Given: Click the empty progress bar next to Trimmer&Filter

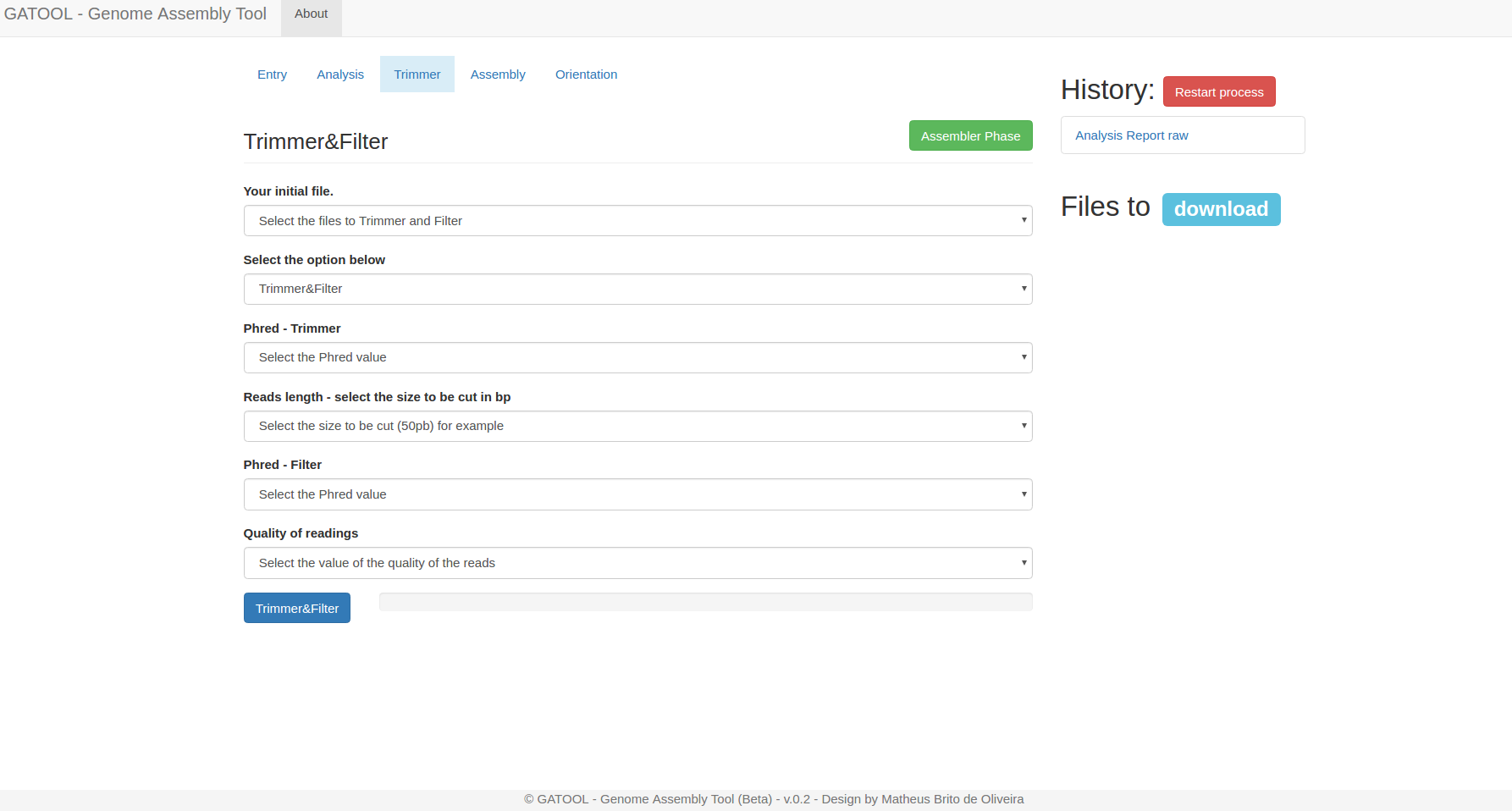Looking at the screenshot, I should (705, 601).
